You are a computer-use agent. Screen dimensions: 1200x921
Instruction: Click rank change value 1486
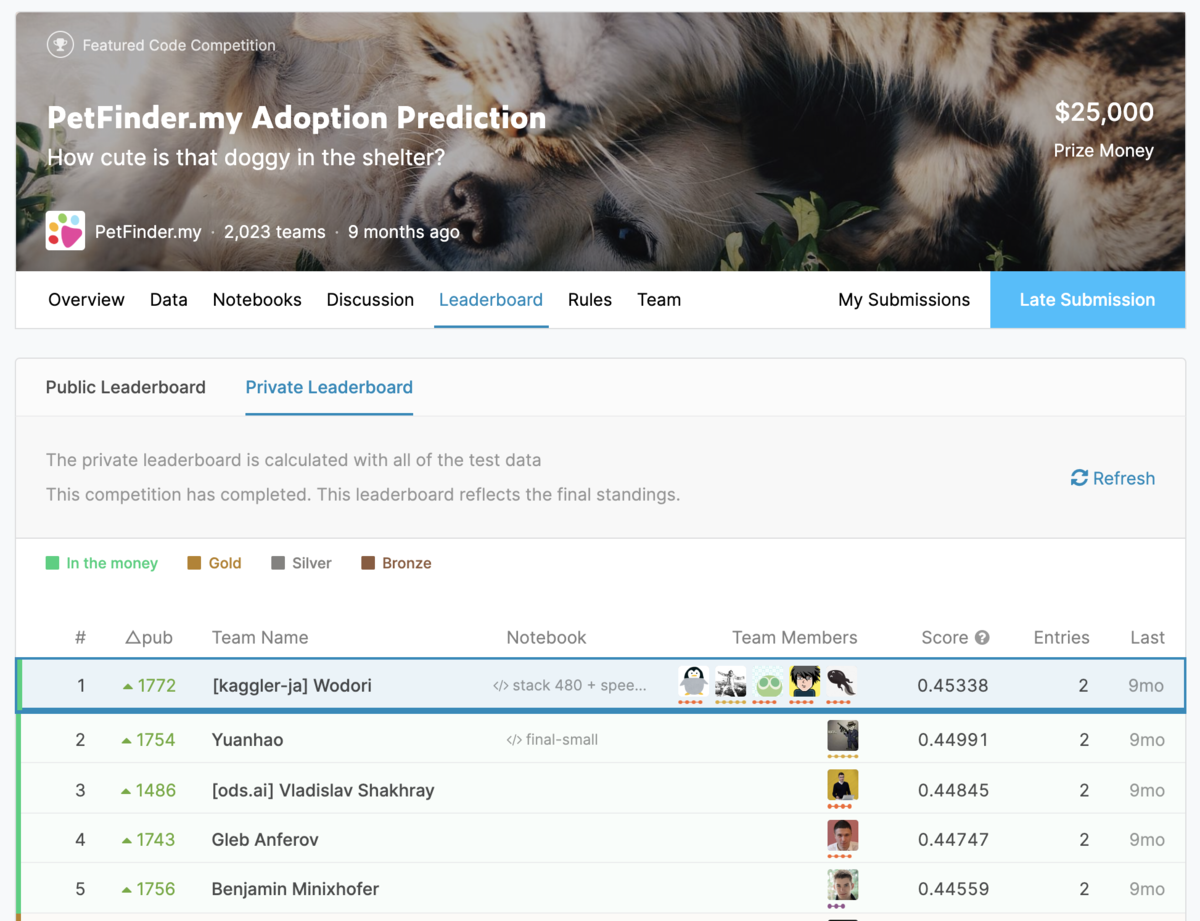[157, 790]
